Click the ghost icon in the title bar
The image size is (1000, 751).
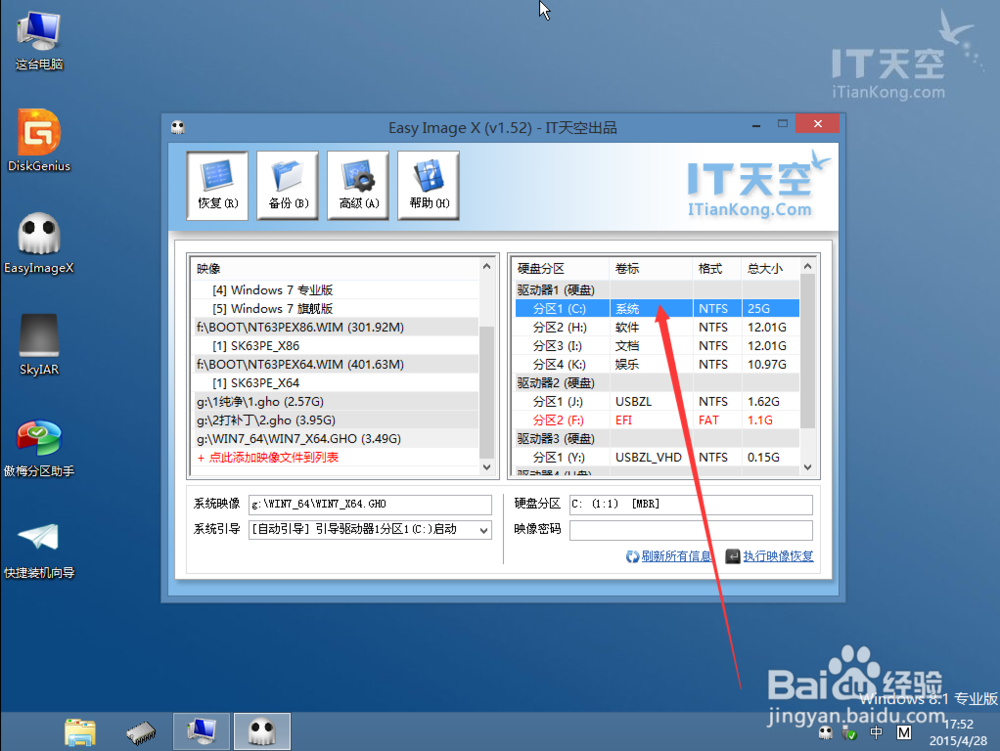(178, 128)
